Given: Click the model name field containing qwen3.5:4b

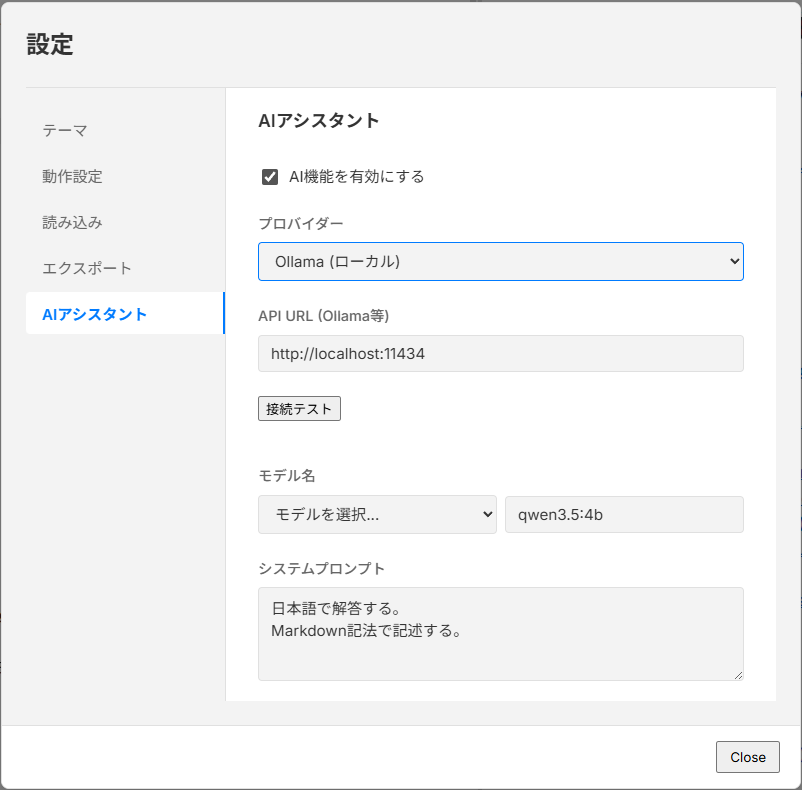Looking at the screenshot, I should [x=625, y=514].
